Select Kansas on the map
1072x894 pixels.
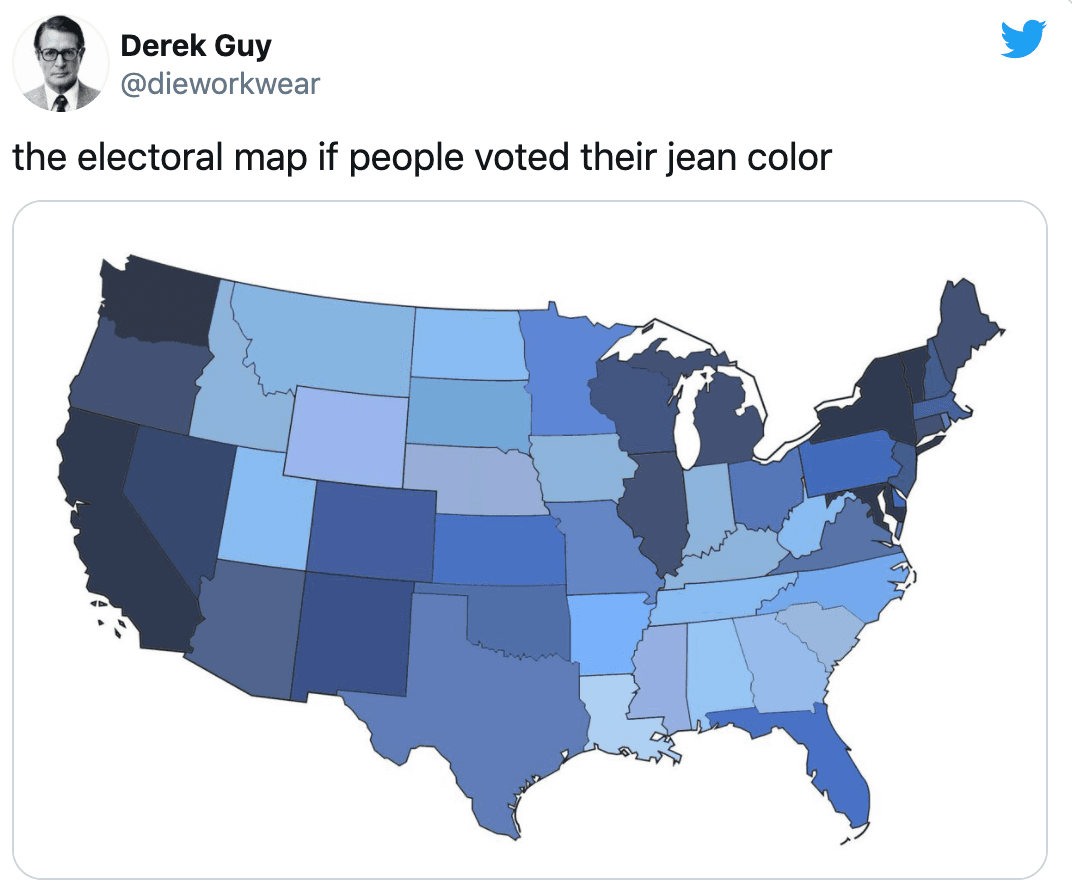coord(495,548)
